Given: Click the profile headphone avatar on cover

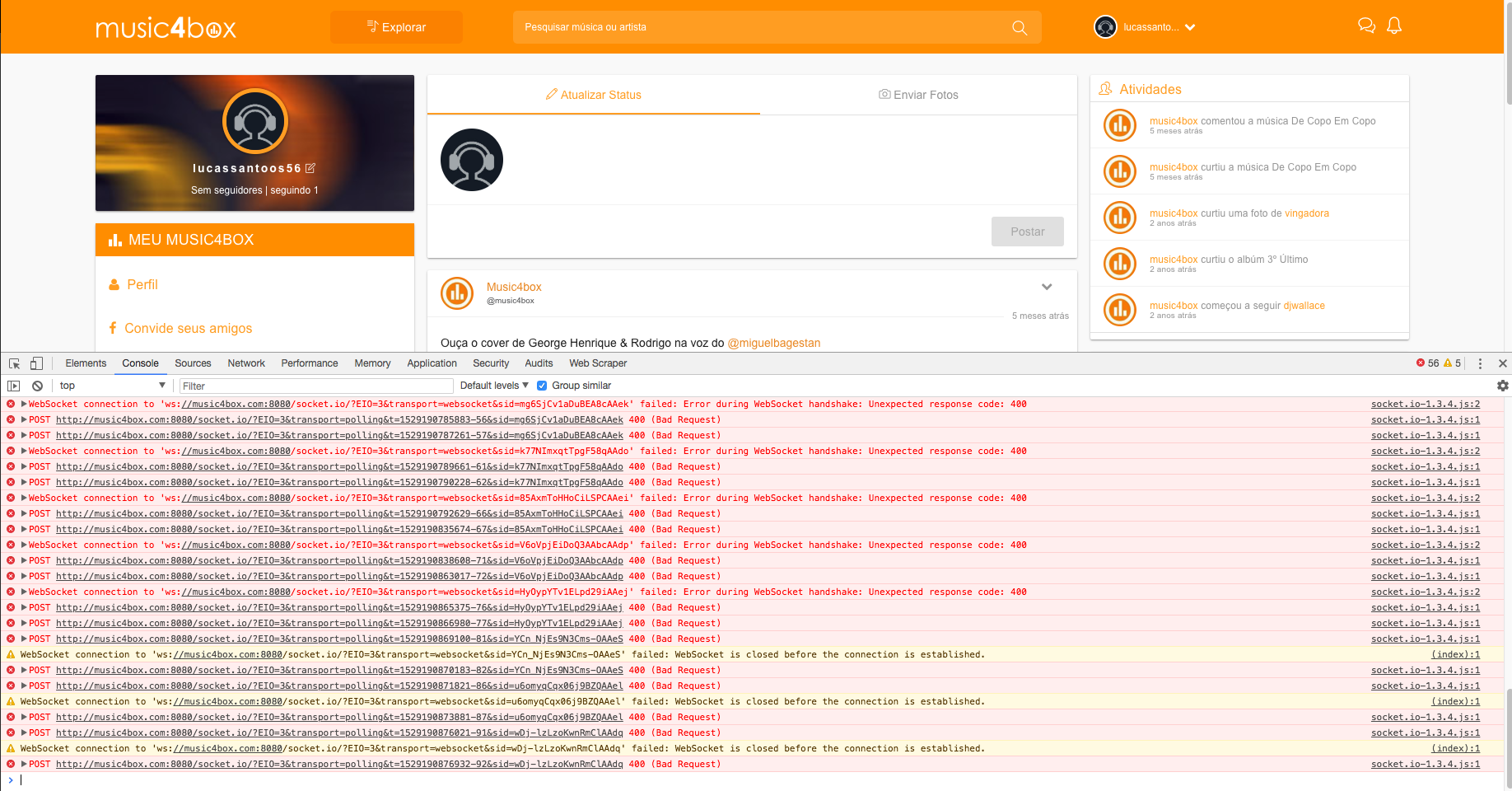Looking at the screenshot, I should [x=255, y=121].
